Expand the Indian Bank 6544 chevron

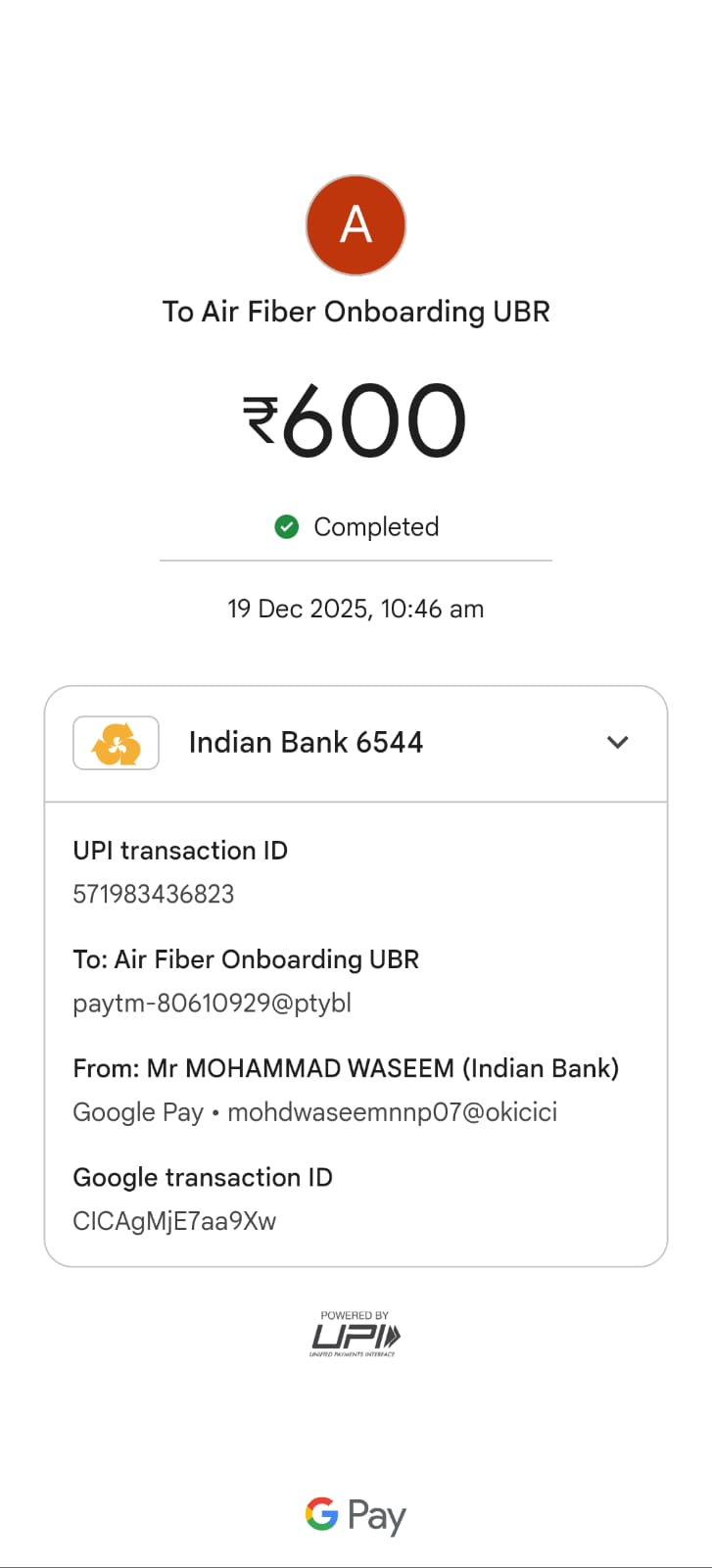click(x=617, y=742)
